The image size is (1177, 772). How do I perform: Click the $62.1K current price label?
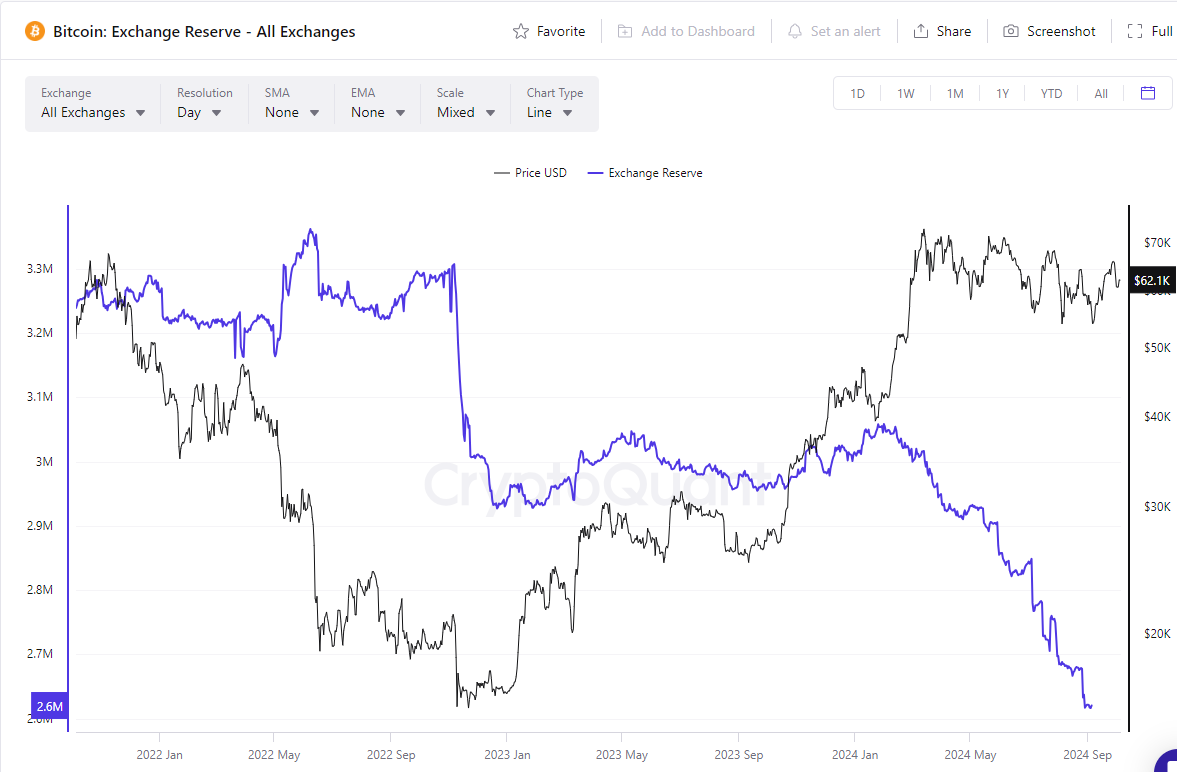(1148, 281)
